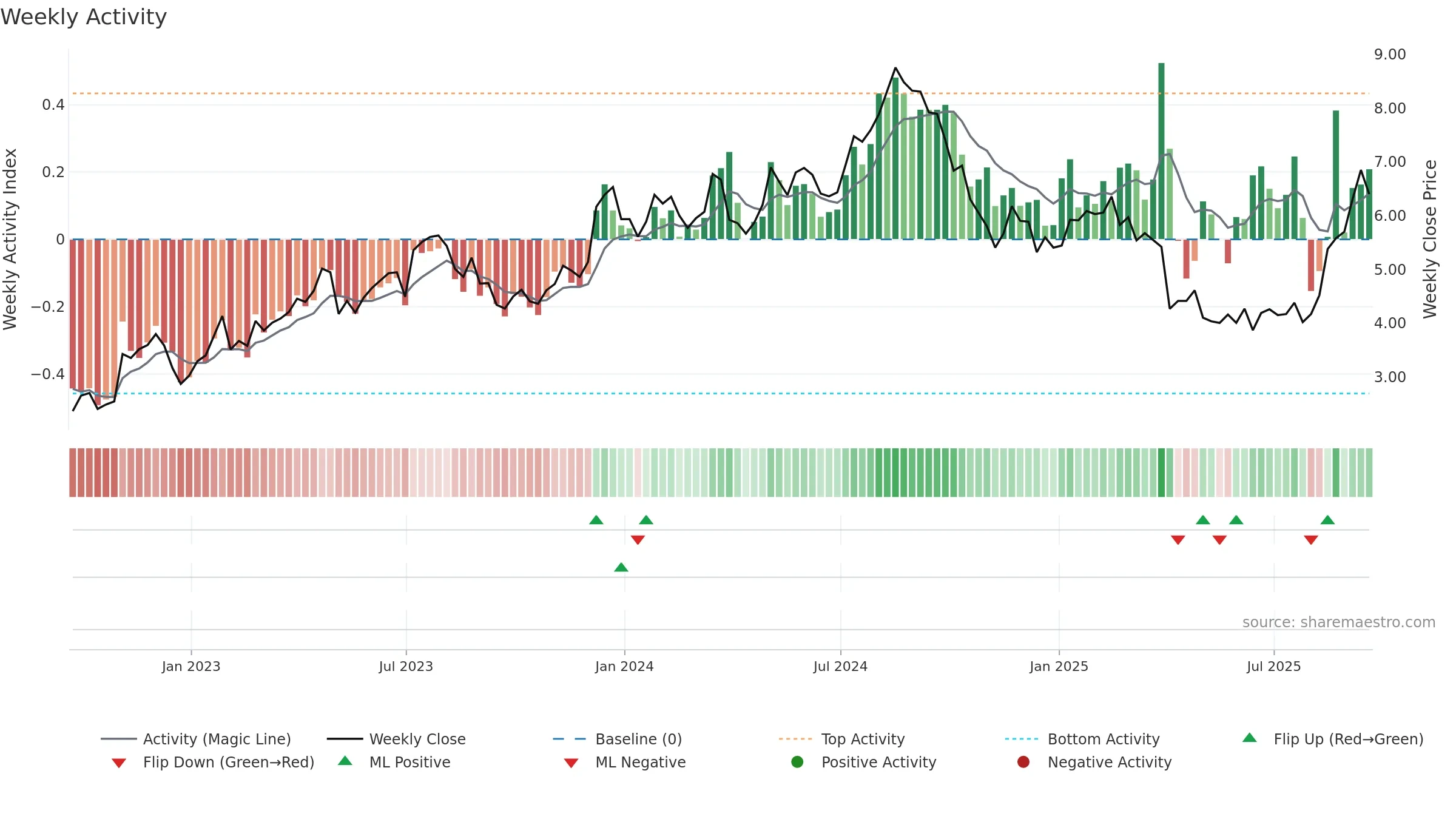
Task: Click the 0.4 activity index axis tick
Action: click(53, 105)
